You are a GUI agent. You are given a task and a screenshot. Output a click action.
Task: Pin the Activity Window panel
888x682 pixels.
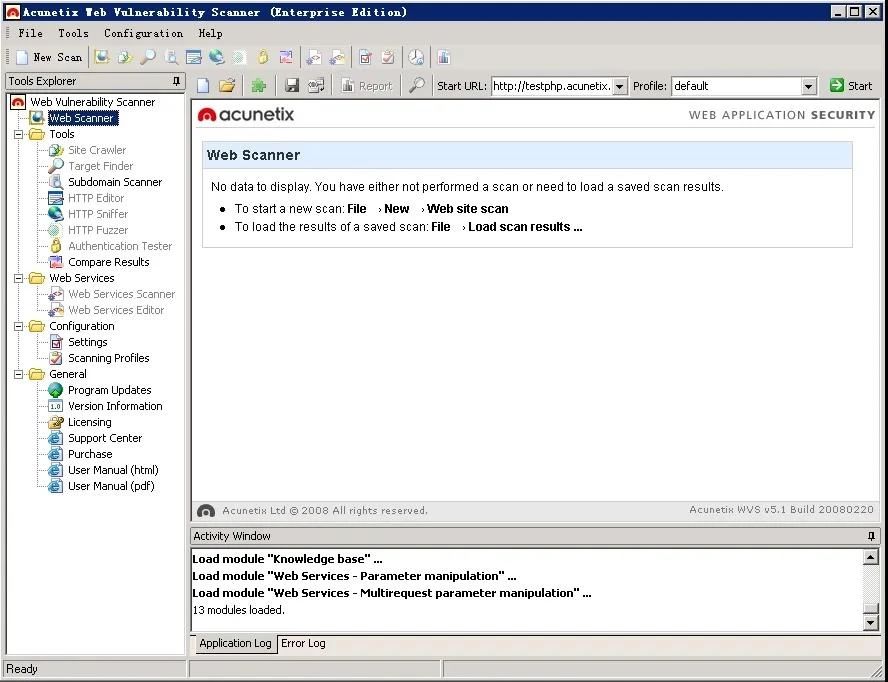pyautogui.click(x=871, y=536)
